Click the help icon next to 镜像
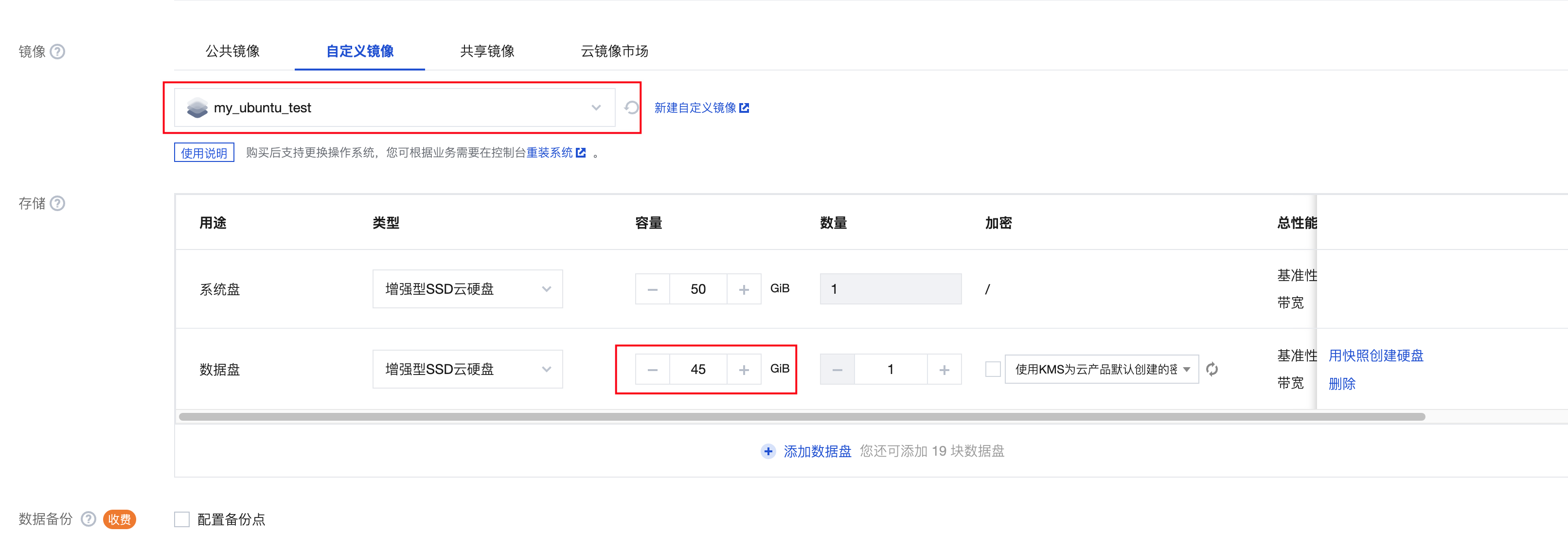 click(57, 52)
